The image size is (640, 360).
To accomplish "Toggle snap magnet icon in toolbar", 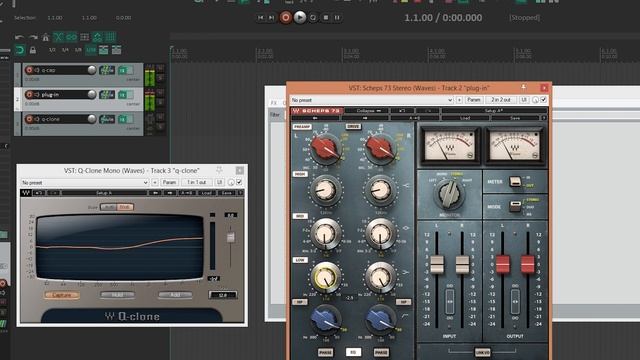I will [x=20, y=50].
